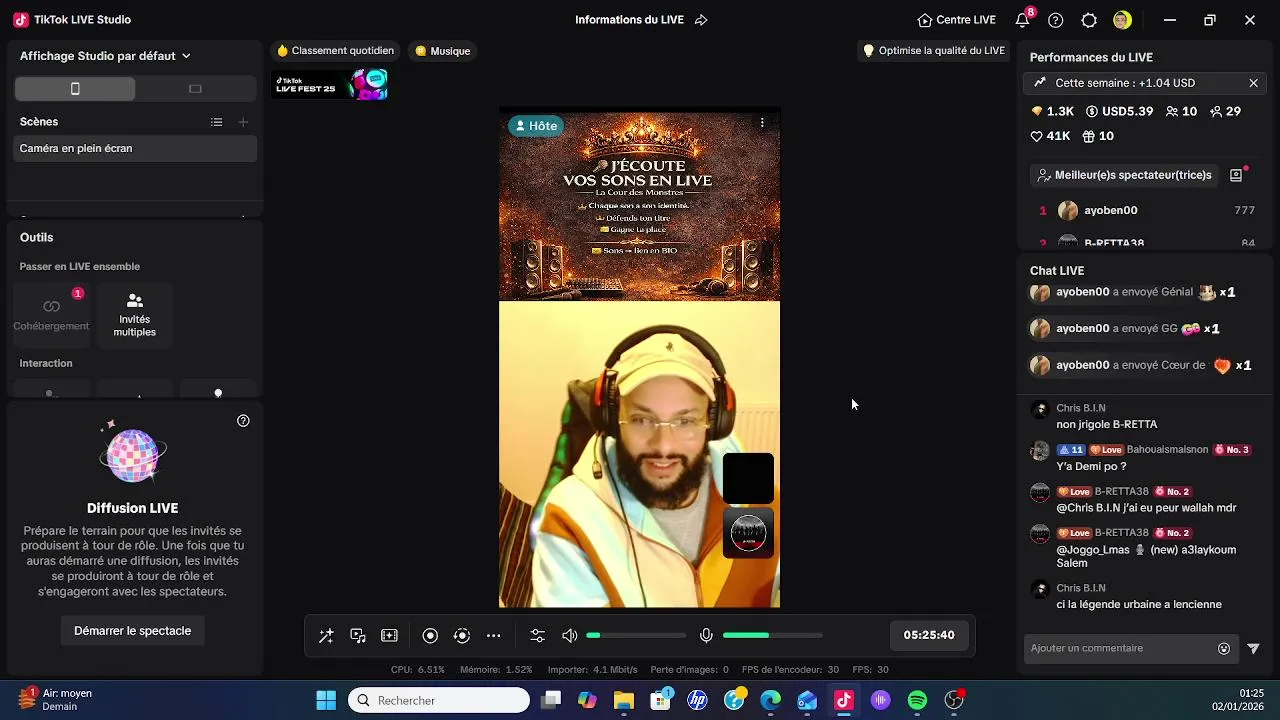Click the Bahouaismaisnon username in chat
This screenshot has width=1280, height=720.
coord(1167,450)
